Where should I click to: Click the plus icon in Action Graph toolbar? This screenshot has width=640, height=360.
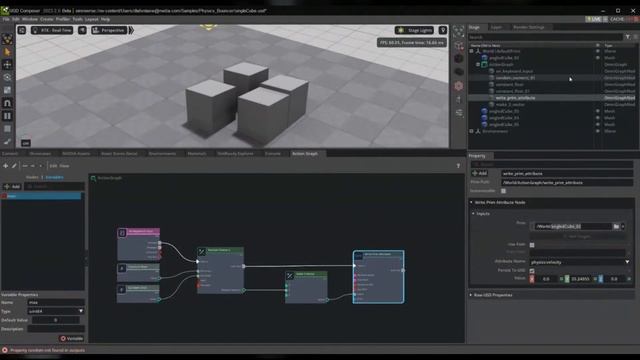[5, 166]
